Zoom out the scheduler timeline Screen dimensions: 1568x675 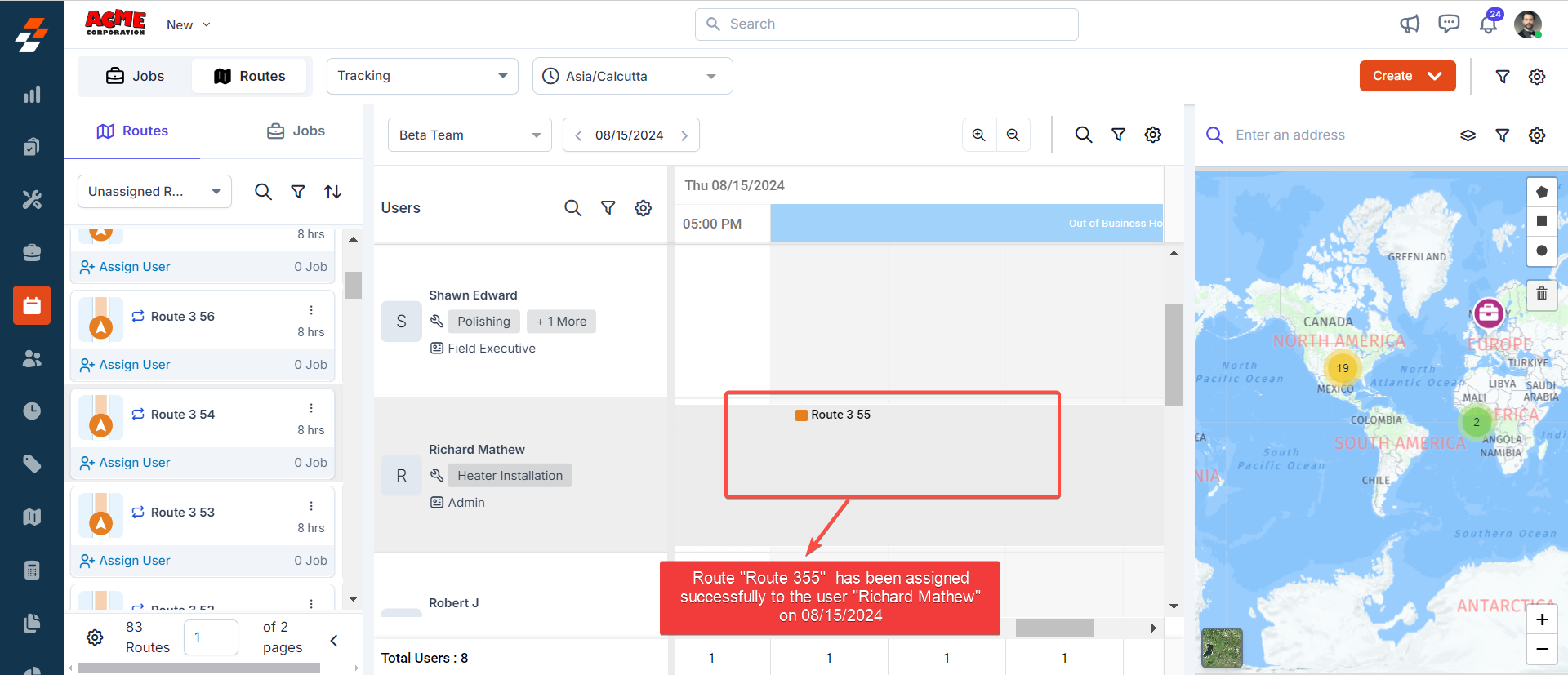tap(1013, 135)
